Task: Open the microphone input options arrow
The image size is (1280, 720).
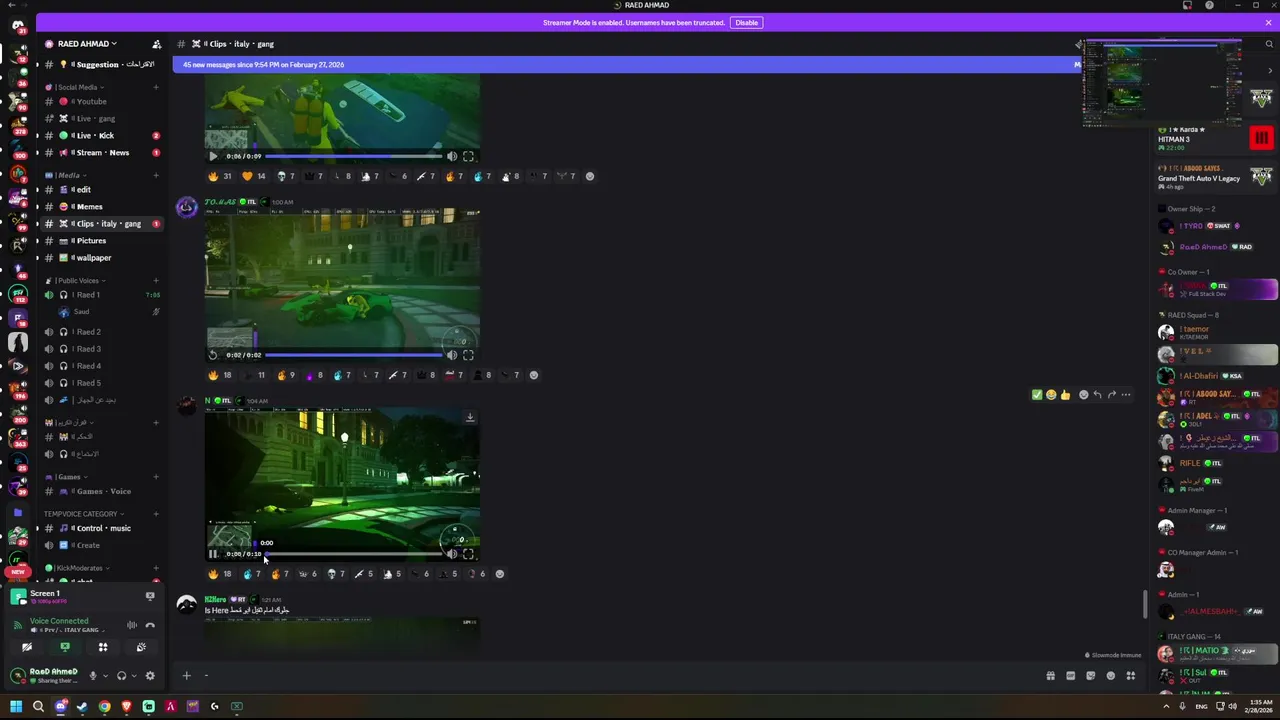Action: [104, 675]
